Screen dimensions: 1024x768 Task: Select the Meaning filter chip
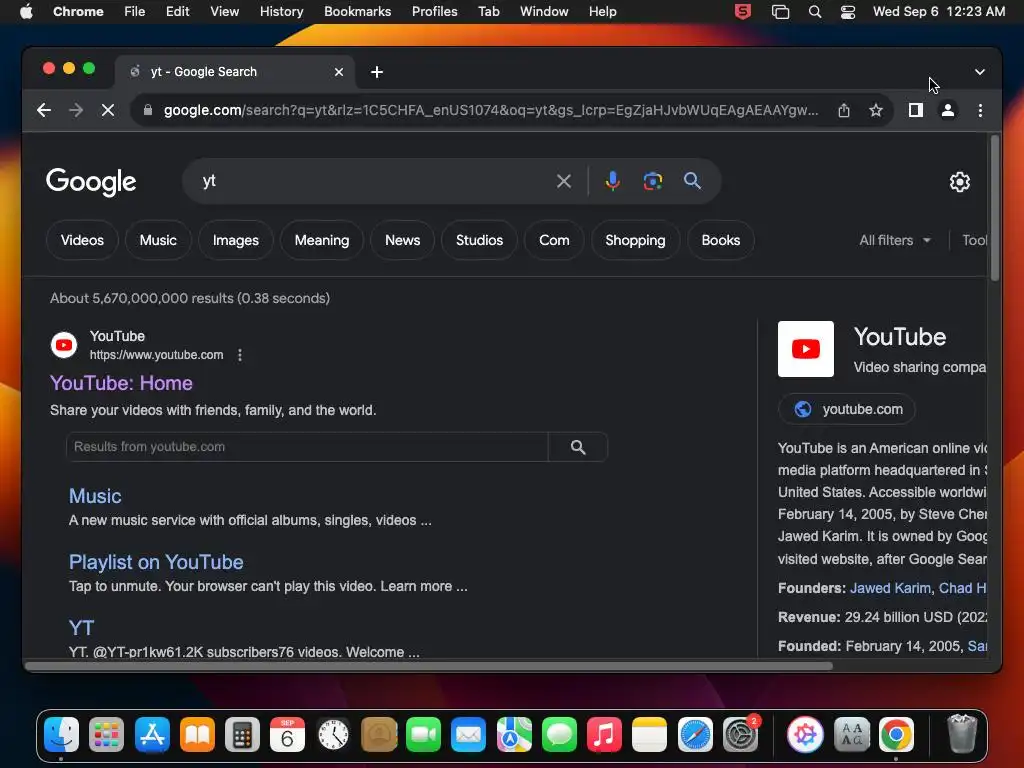pos(322,240)
